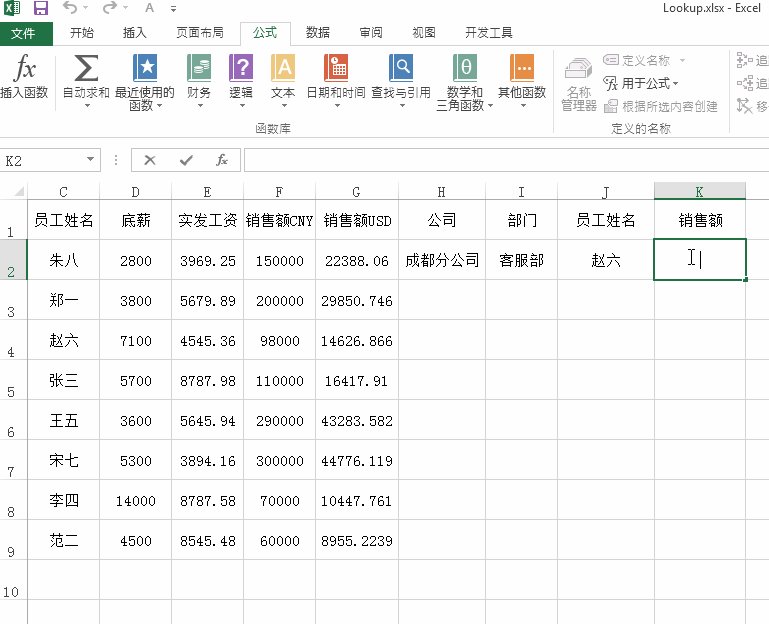Select cell with name 范二
Image resolution: width=769 pixels, height=624 pixels.
pyautogui.click(x=63, y=541)
